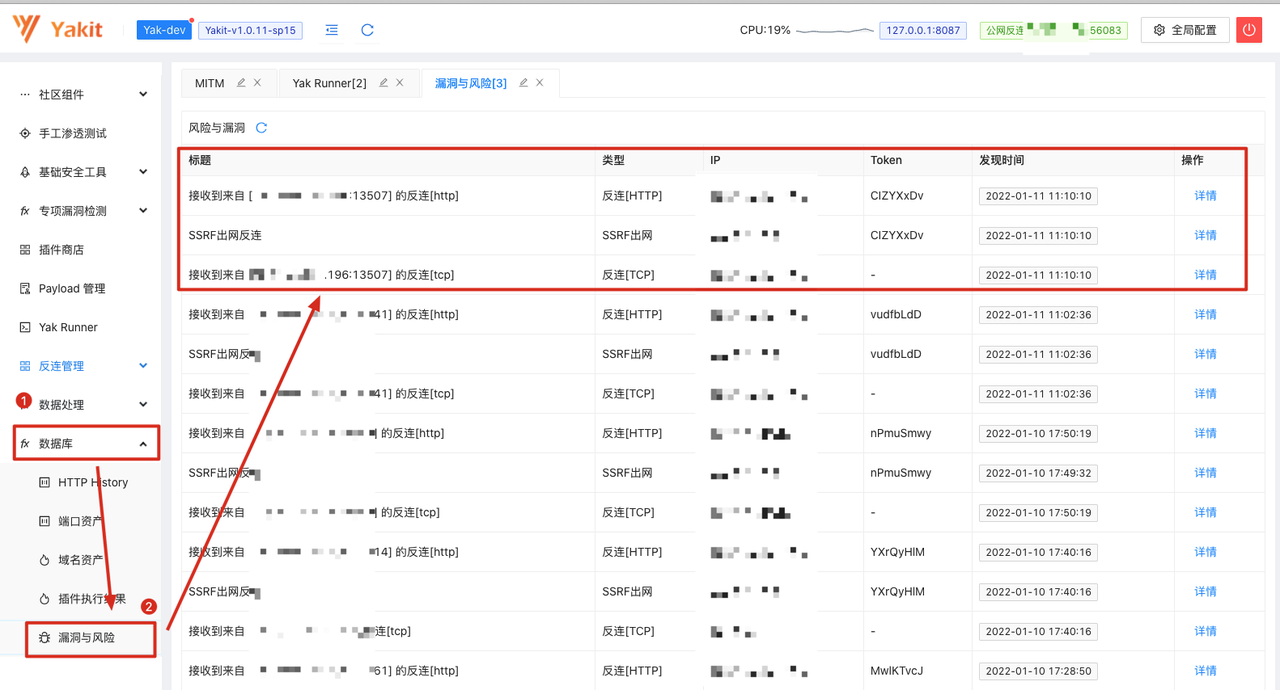This screenshot has width=1280, height=690.
Task: Open the 全局配置 settings button
Action: pos(1185,30)
